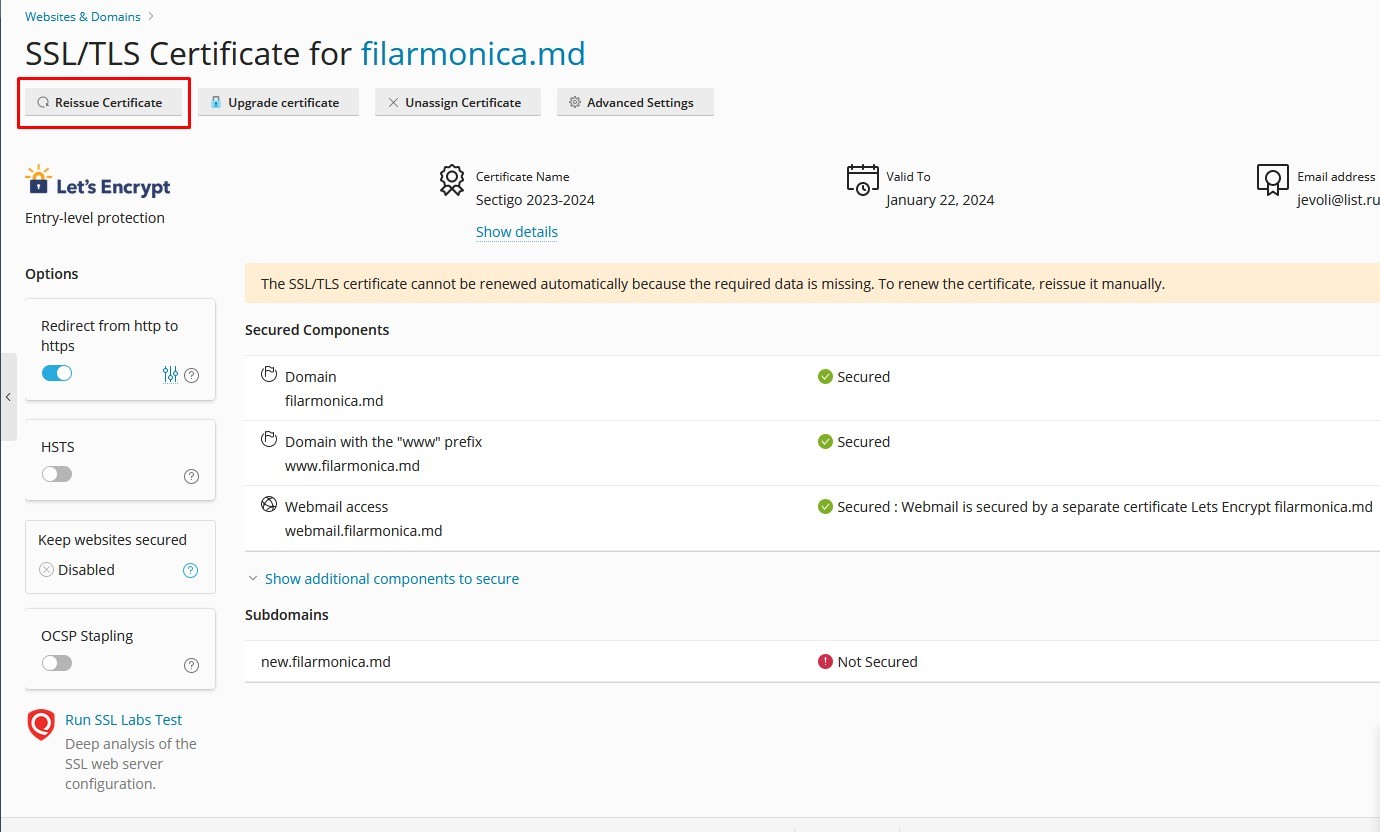Click the Reissue Certificate button

pyautogui.click(x=103, y=102)
